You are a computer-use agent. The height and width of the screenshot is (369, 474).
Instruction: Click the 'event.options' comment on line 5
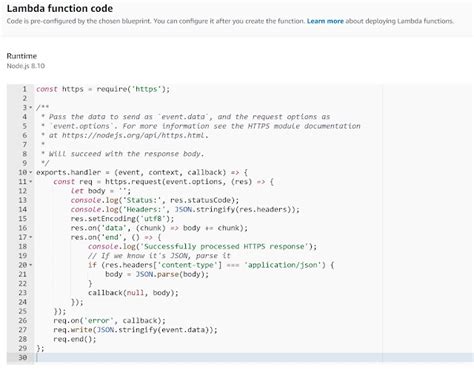[x=200, y=126]
